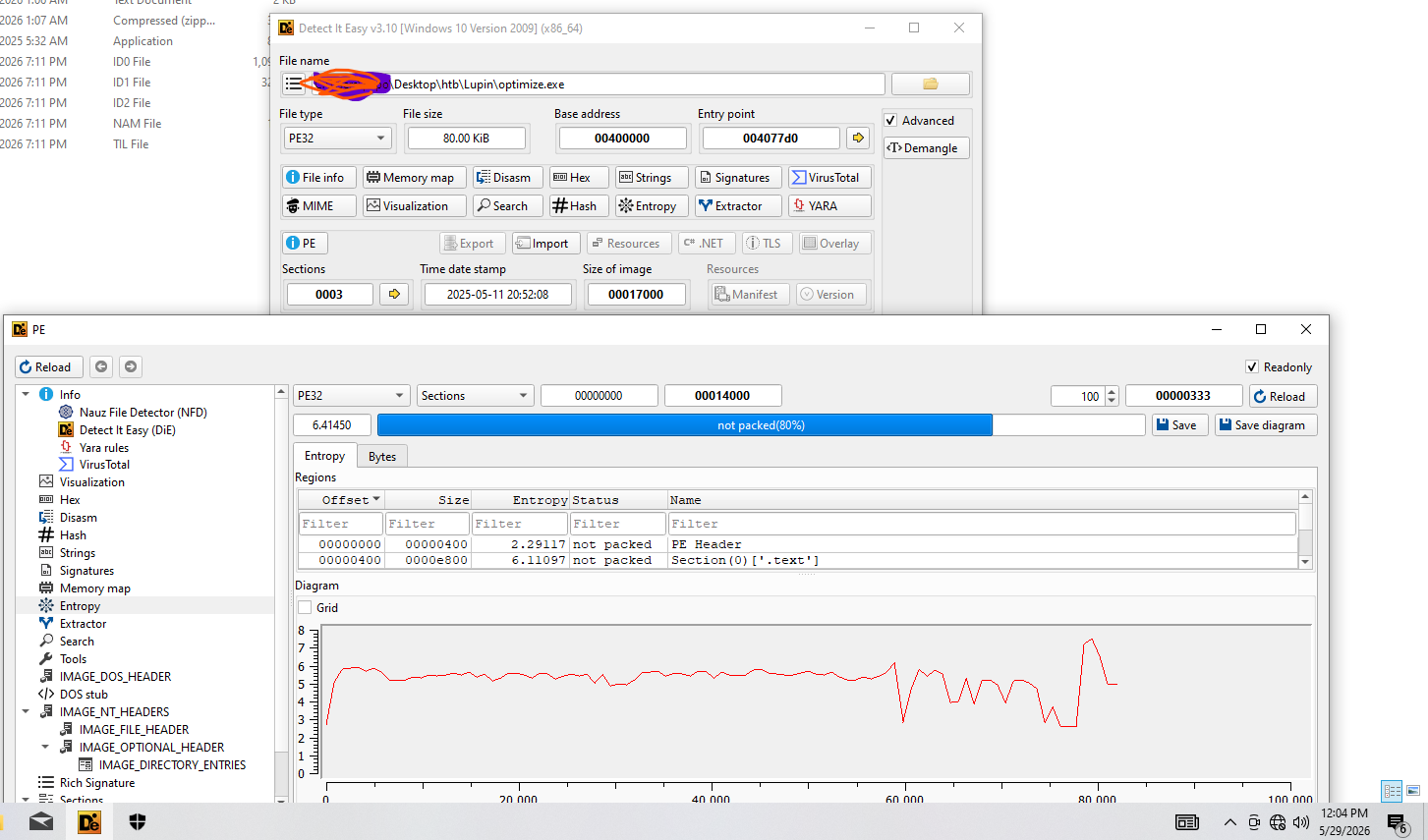
Task: Click the file name path field
Action: (598, 84)
